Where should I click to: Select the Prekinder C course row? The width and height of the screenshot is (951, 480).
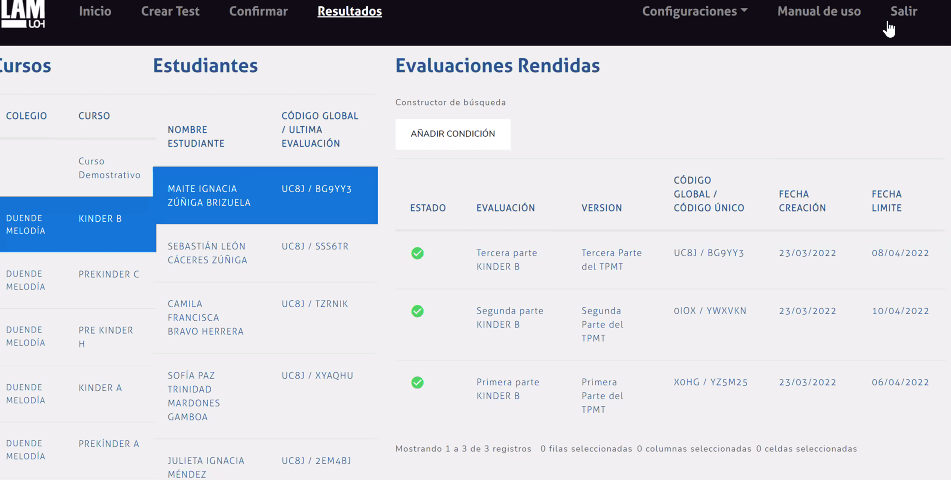[x=109, y=274]
